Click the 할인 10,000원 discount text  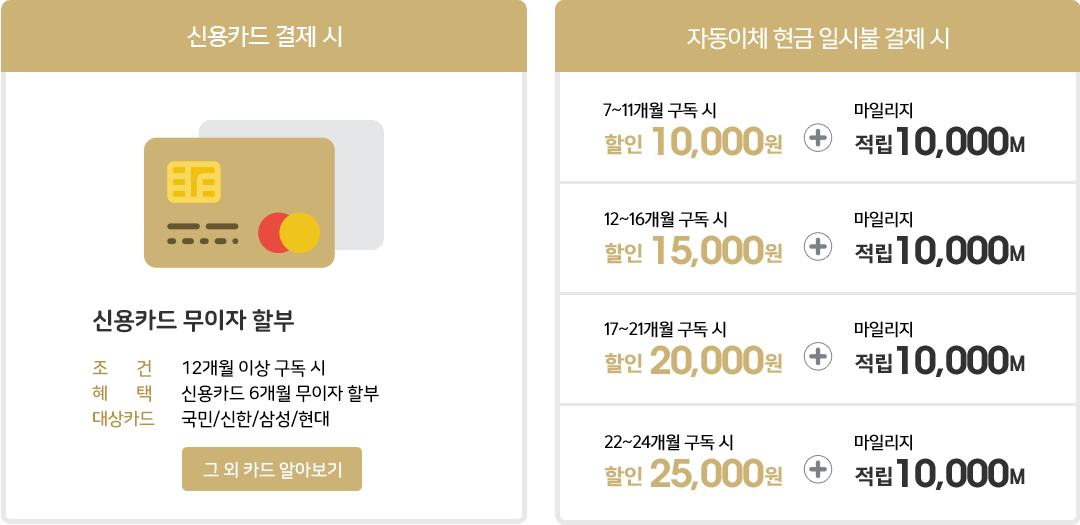(694, 142)
